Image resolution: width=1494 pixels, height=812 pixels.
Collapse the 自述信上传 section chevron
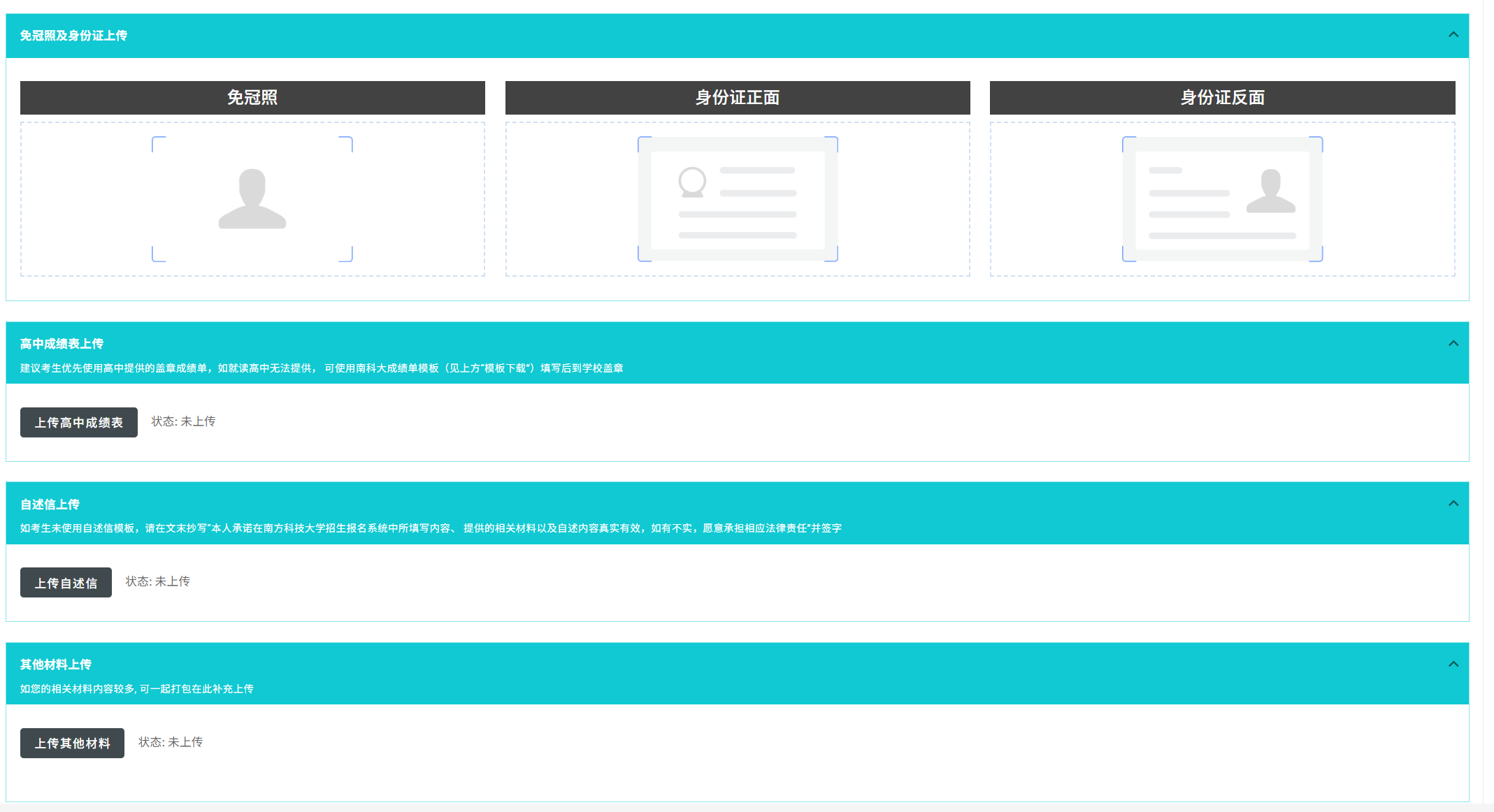point(1453,504)
